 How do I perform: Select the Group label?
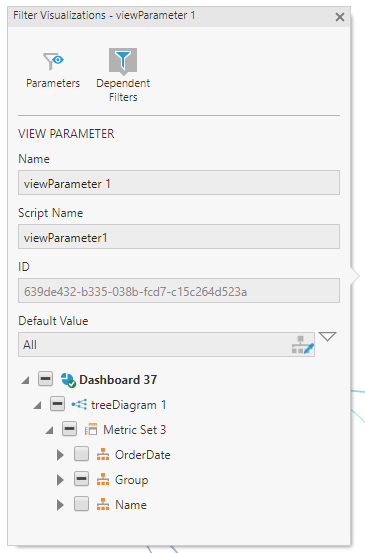click(132, 480)
